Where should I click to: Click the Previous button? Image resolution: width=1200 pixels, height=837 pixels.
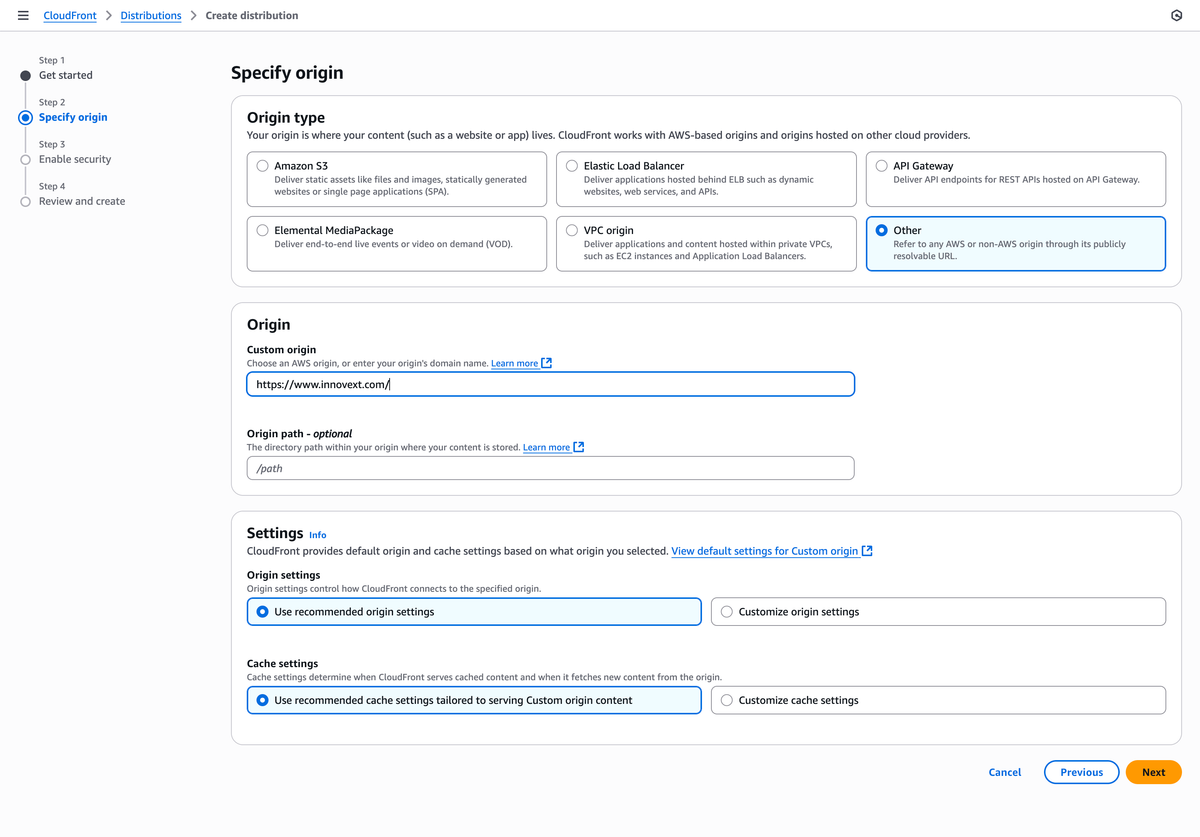point(1081,772)
